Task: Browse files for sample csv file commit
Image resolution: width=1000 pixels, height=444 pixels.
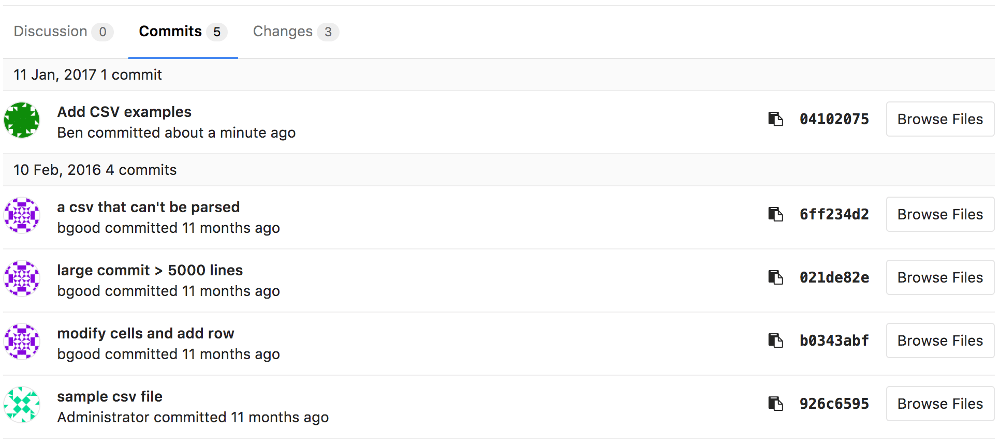Action: pos(940,404)
